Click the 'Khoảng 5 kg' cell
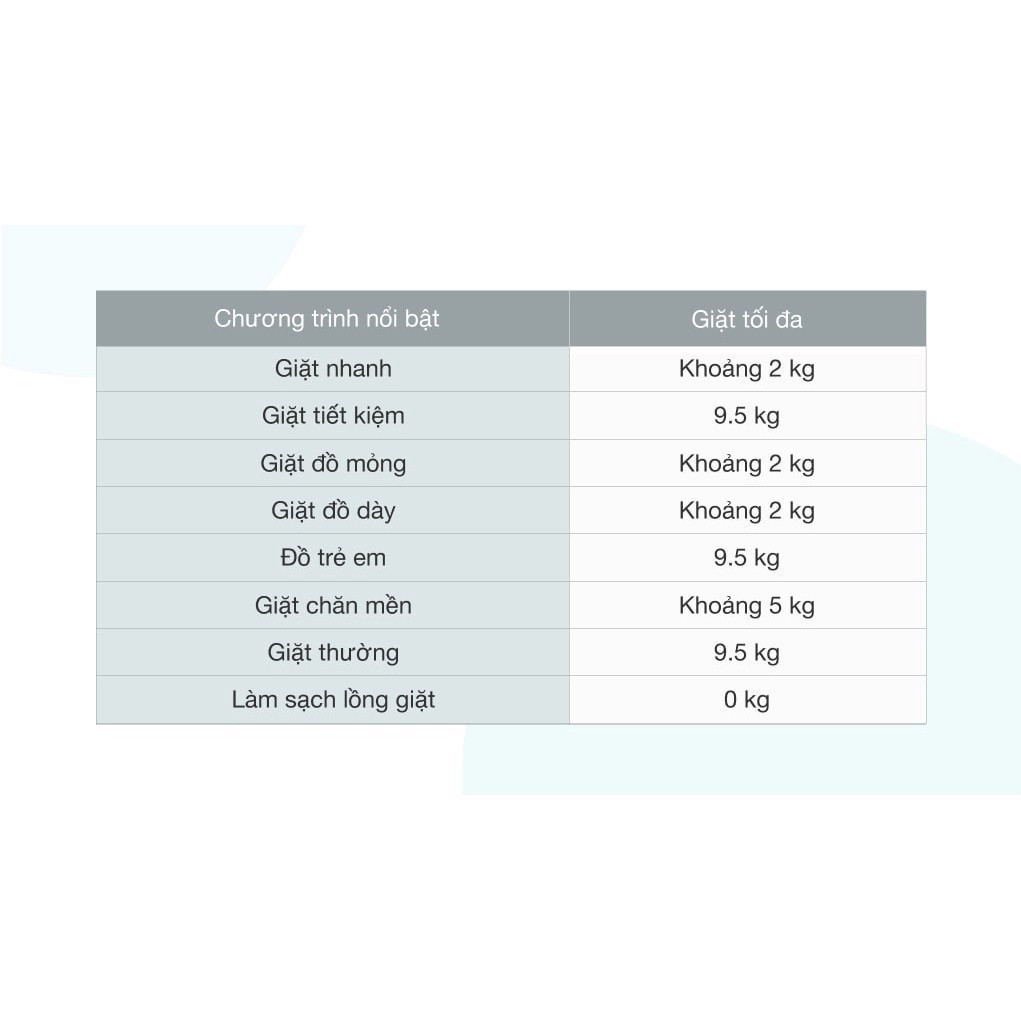 click(x=746, y=605)
